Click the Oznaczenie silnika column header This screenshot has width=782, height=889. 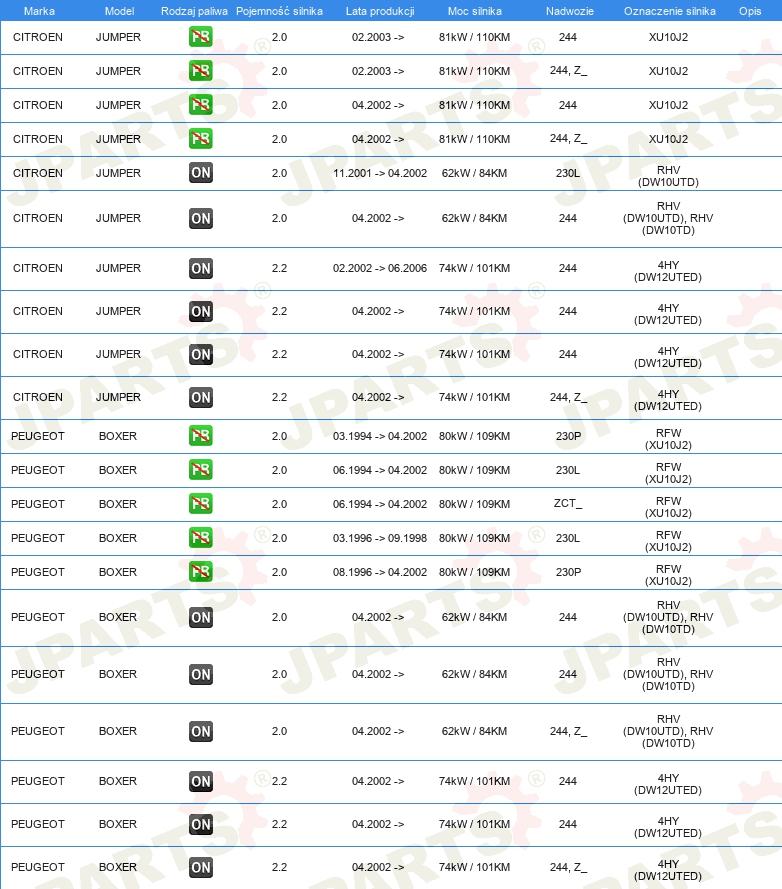(x=670, y=11)
